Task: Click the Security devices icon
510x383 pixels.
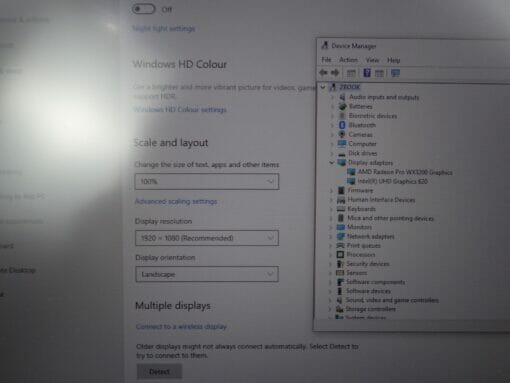Action: tap(340, 264)
